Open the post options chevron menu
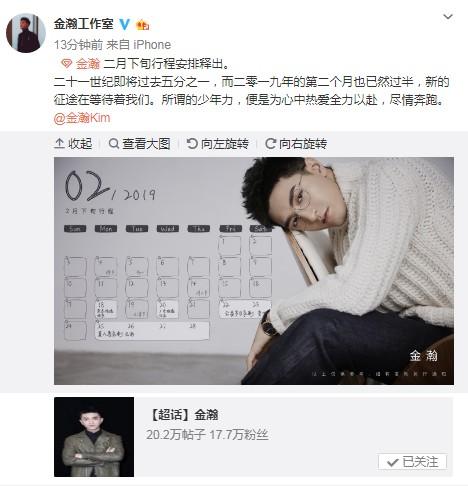This screenshot has height=486, width=468. [448, 16]
